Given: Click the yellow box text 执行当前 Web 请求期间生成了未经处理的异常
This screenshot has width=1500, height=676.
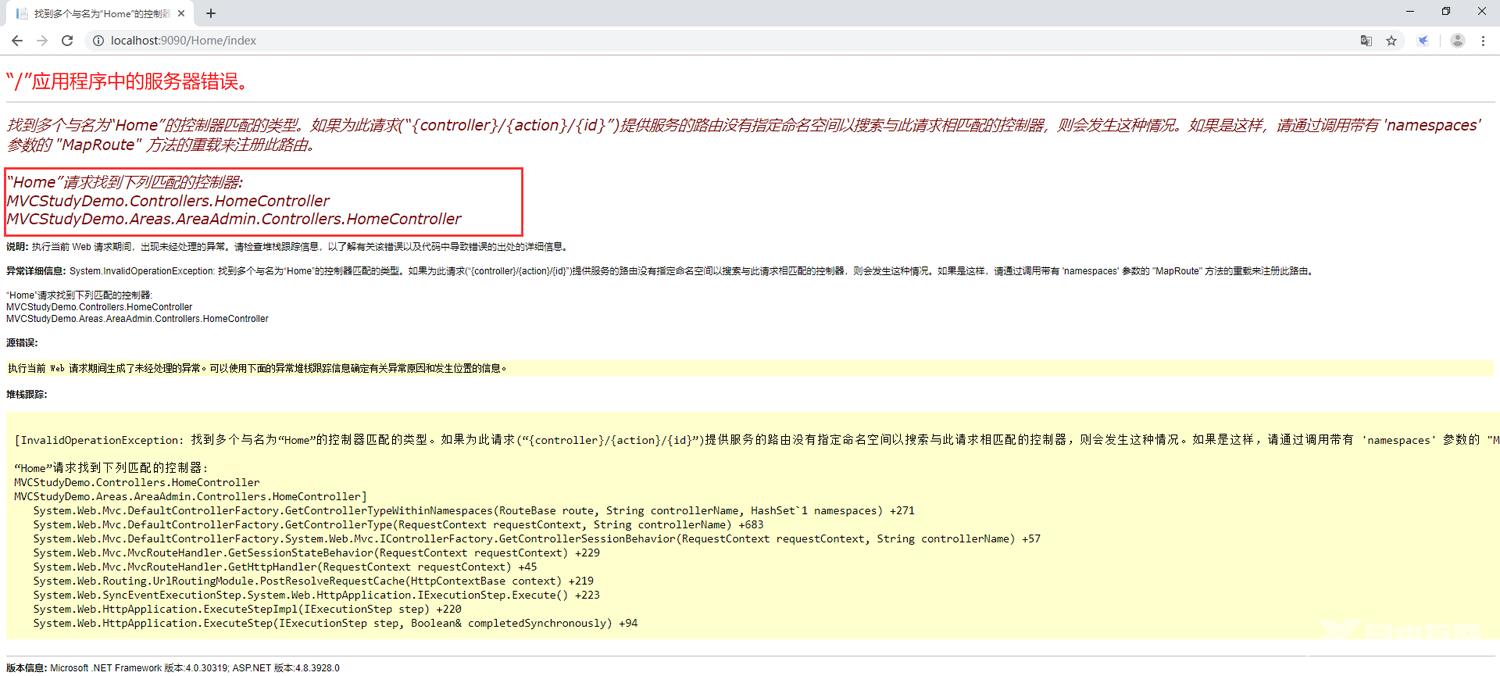Looking at the screenshot, I should 258,368.
